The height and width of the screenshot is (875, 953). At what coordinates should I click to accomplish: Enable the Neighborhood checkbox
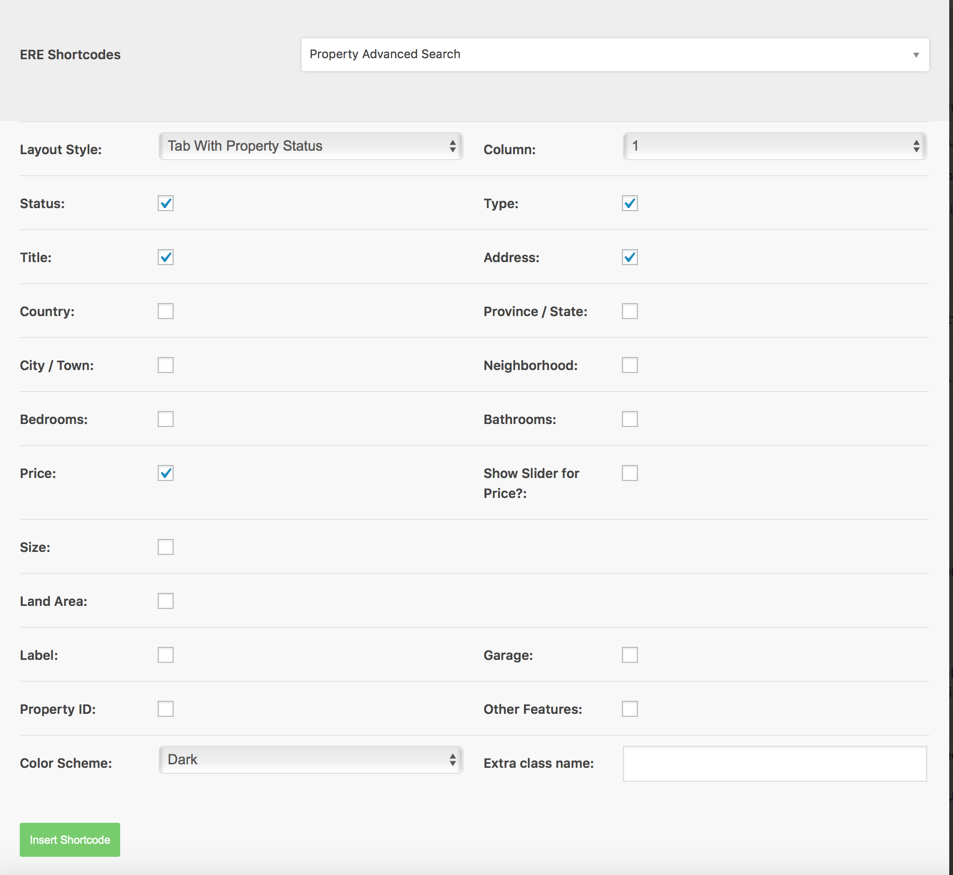click(x=630, y=365)
